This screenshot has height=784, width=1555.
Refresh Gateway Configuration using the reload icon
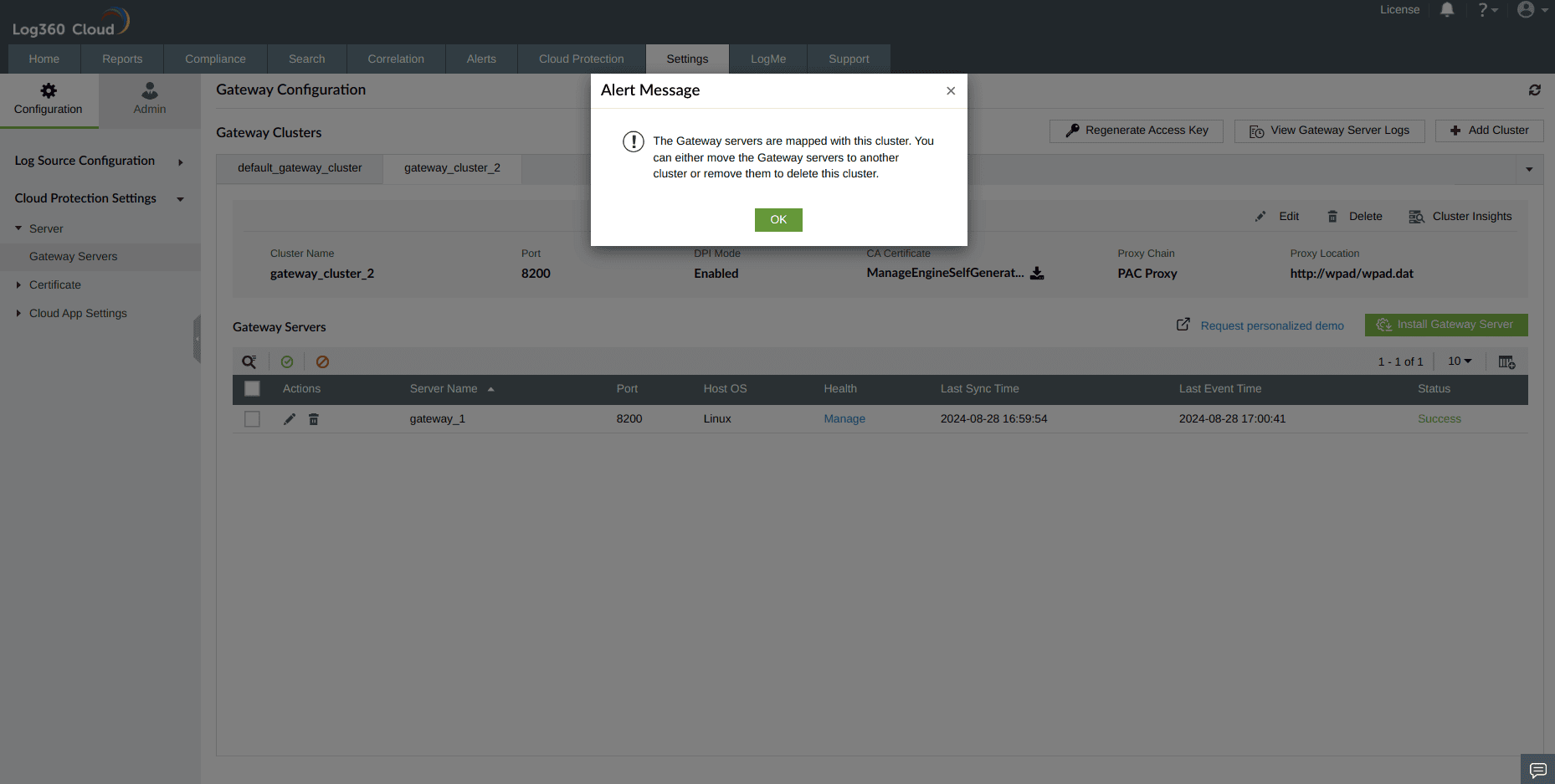1534,90
